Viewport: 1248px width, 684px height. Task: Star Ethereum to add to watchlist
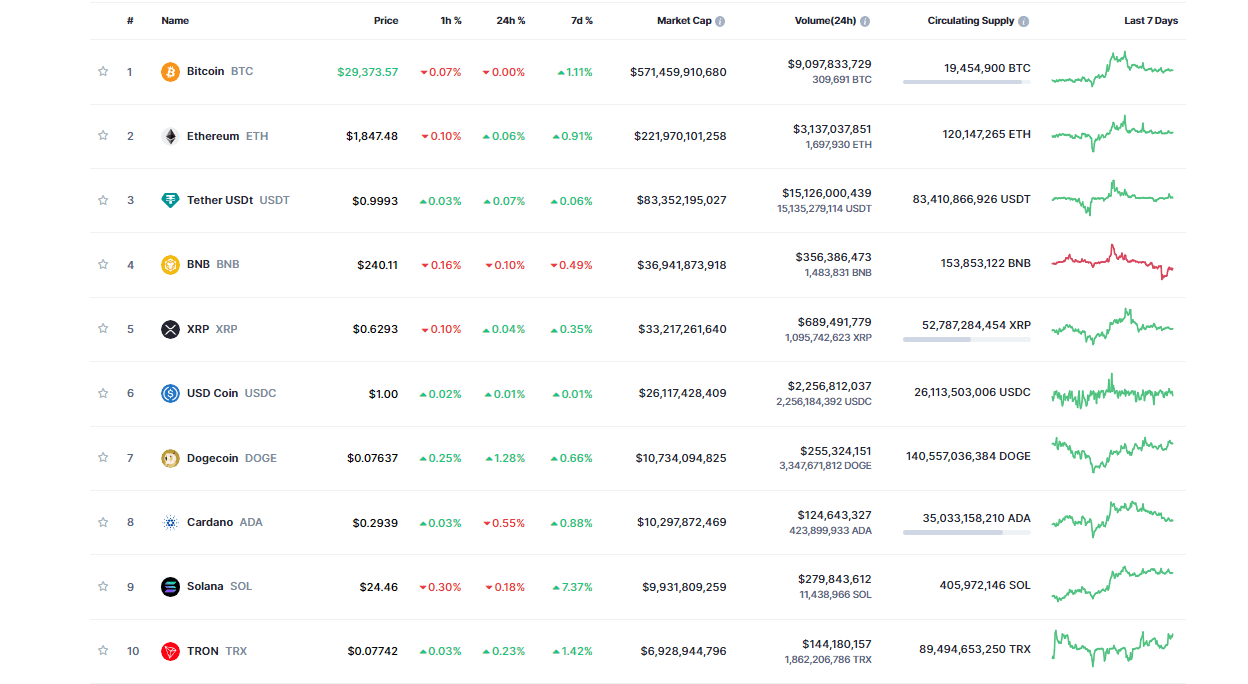[103, 136]
